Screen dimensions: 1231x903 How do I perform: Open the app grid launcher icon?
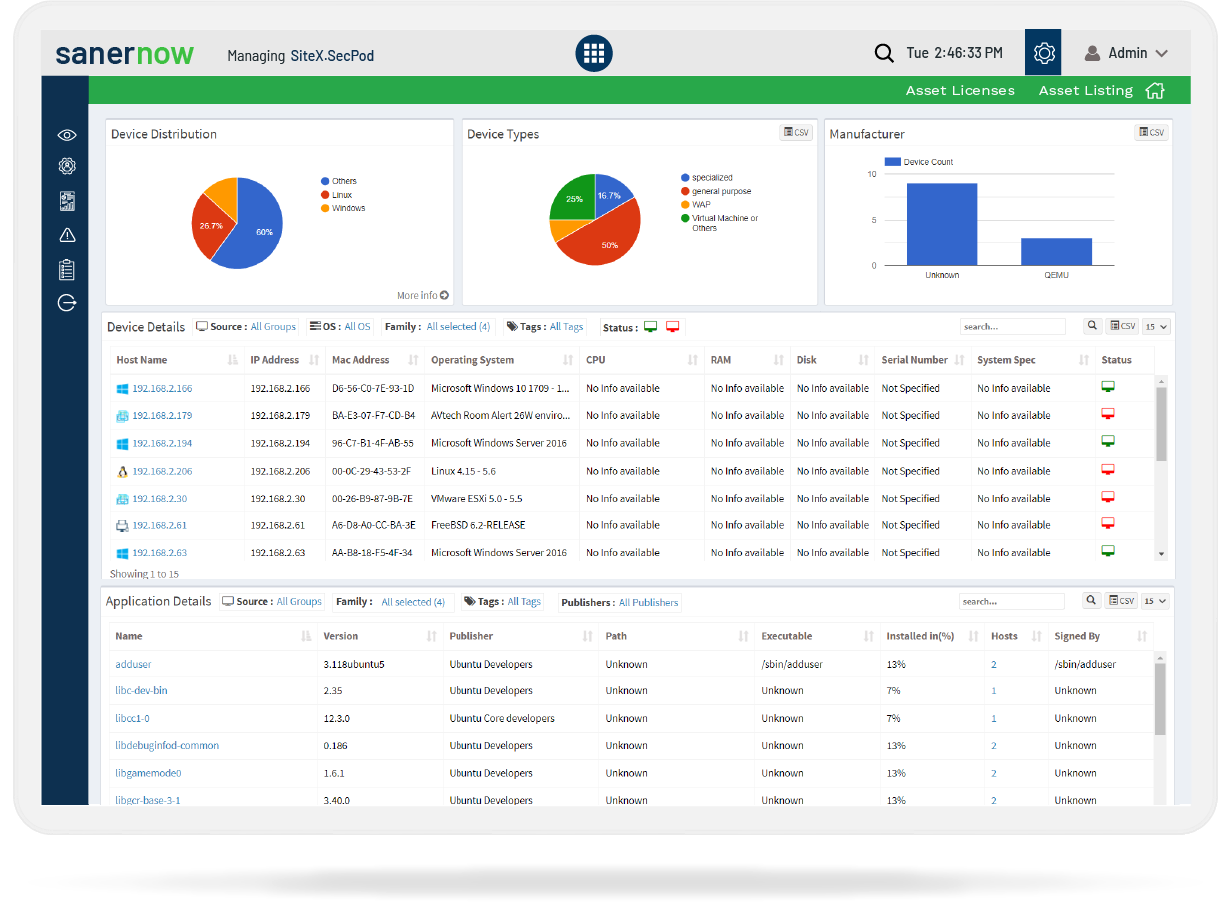(594, 53)
